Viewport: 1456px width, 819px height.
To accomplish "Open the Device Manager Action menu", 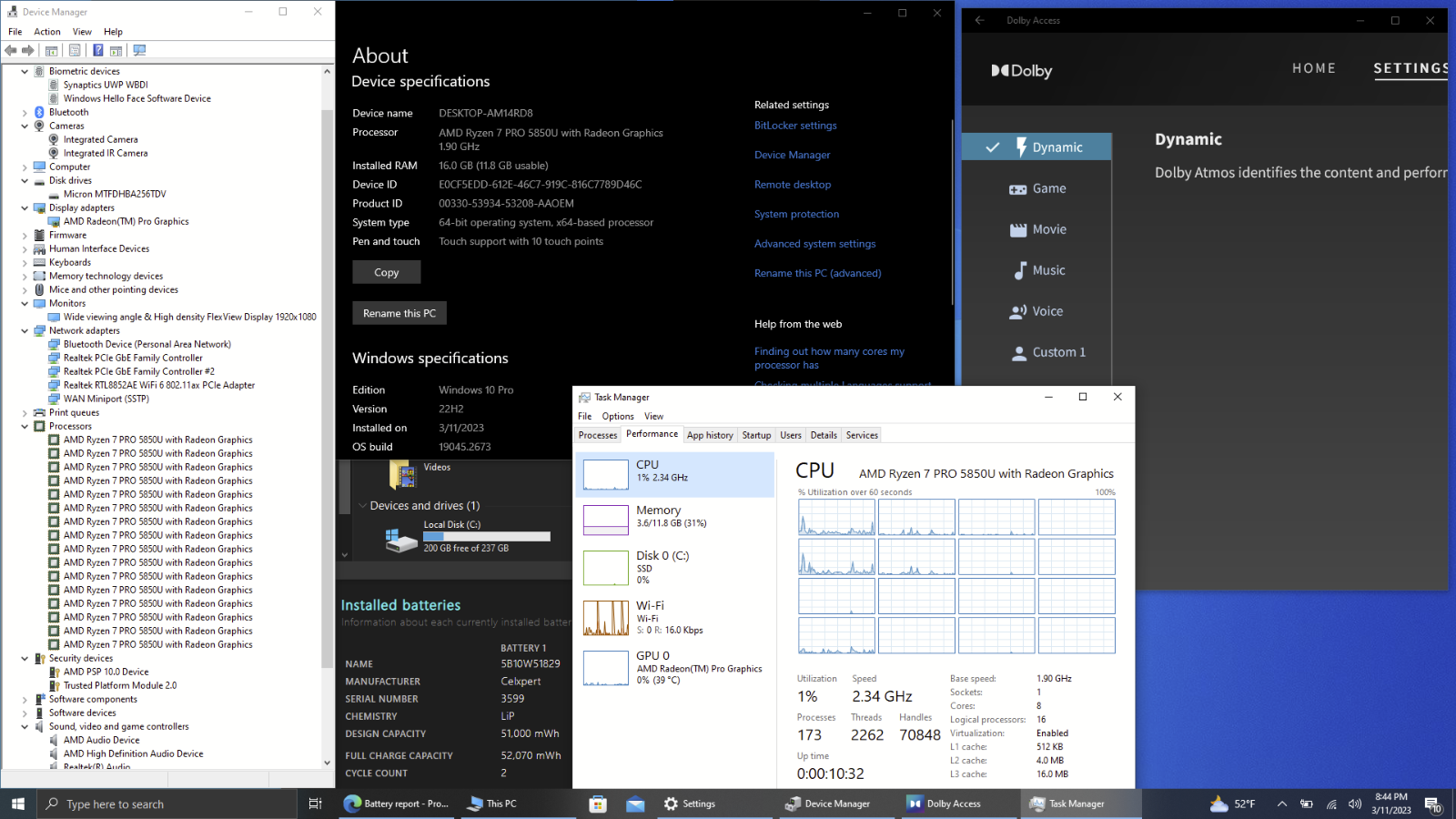I will coord(47,32).
